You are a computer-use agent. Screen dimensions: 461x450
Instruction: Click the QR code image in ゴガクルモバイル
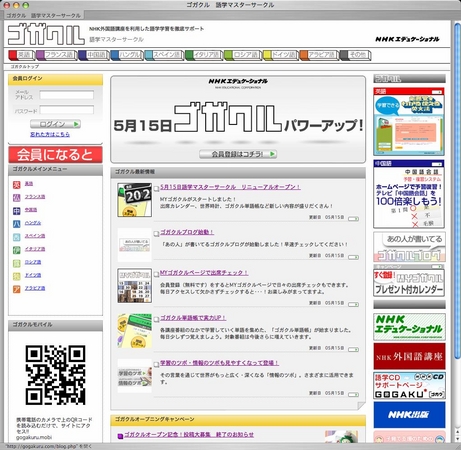point(55,375)
